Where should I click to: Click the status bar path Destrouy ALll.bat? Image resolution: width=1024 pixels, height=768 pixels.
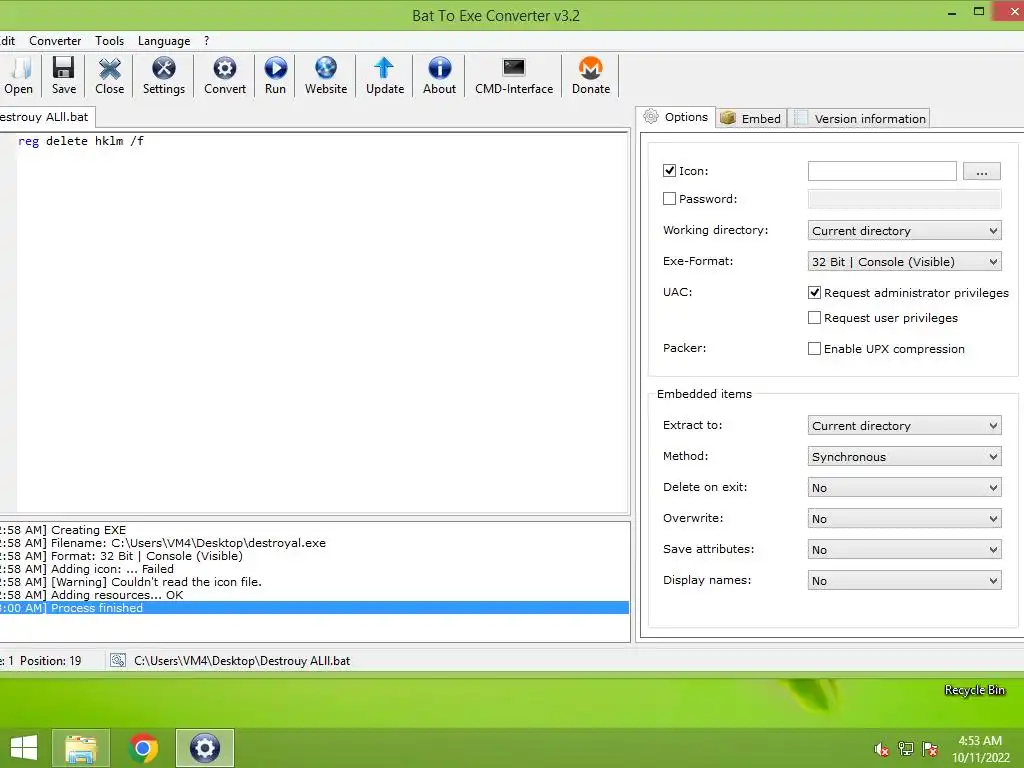point(242,661)
